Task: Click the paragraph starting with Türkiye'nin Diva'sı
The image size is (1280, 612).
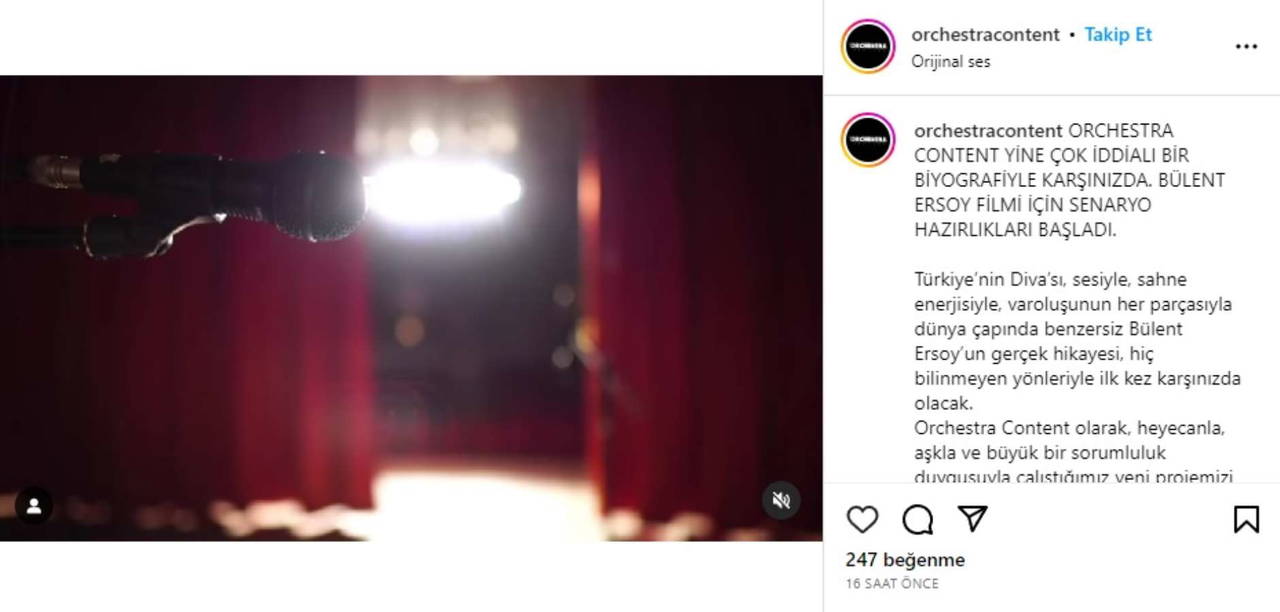Action: [x=1077, y=342]
